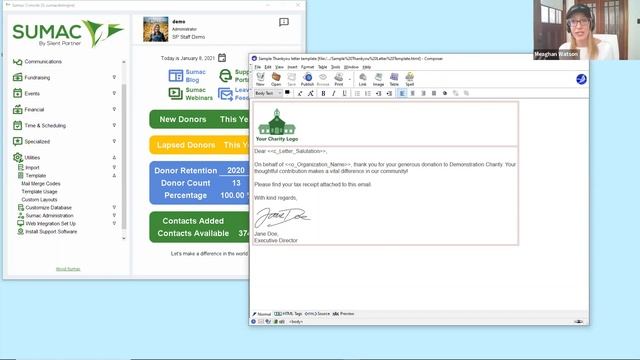Toggle Italic formatting in Composer
The width and height of the screenshot is (640, 360).
coord(334,93)
